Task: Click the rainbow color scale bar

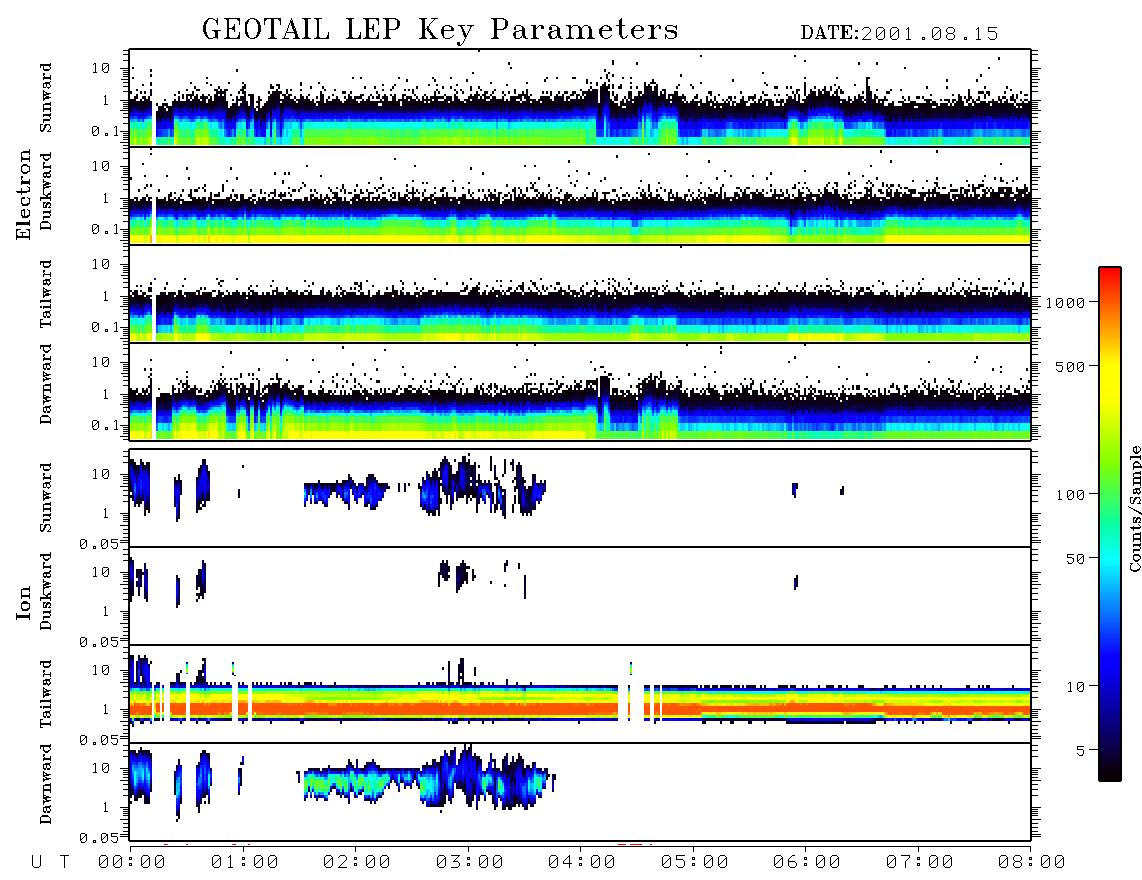Action: click(1110, 524)
